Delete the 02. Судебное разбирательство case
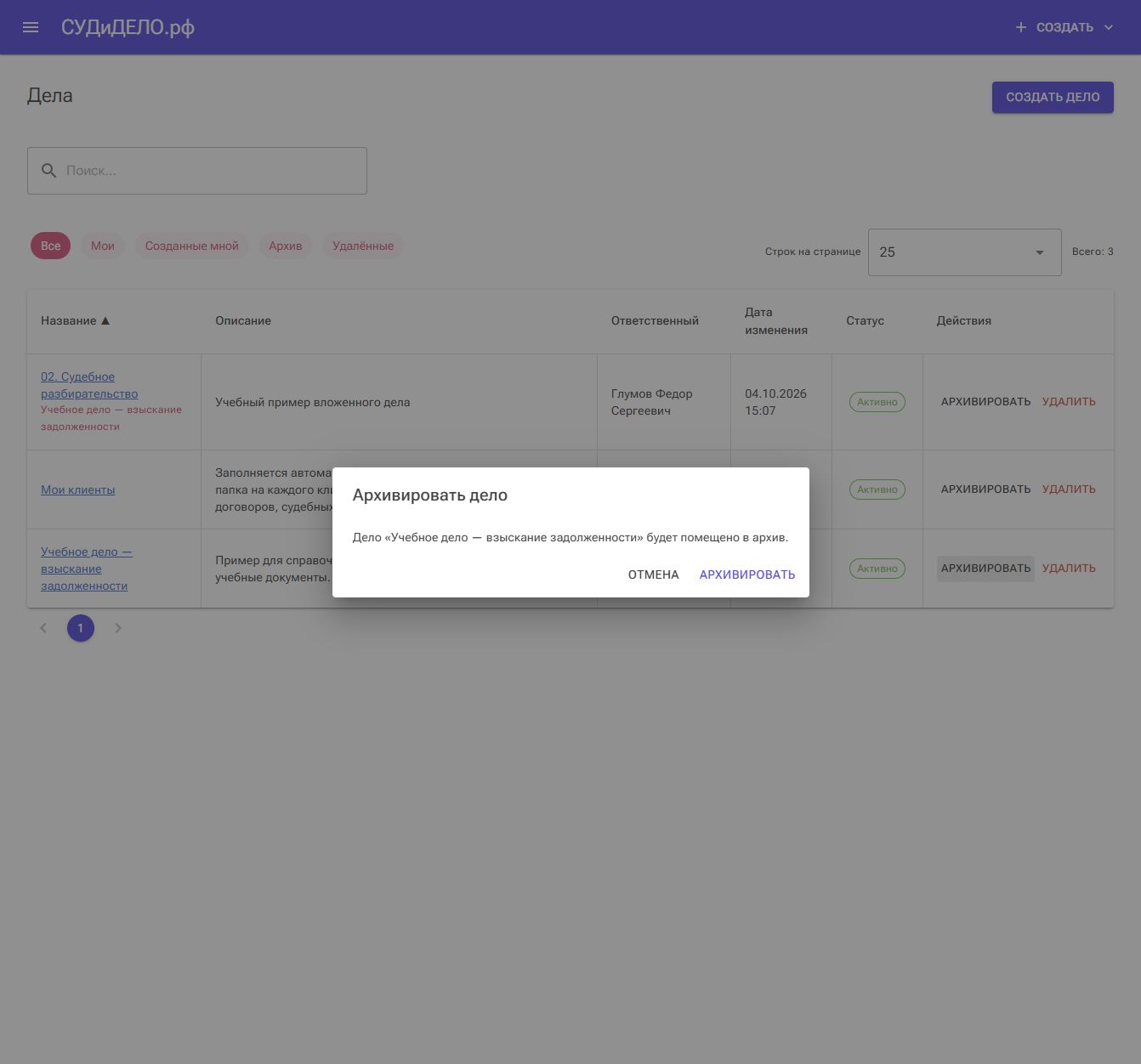Viewport: 1141px width, 1064px height. [x=1069, y=402]
